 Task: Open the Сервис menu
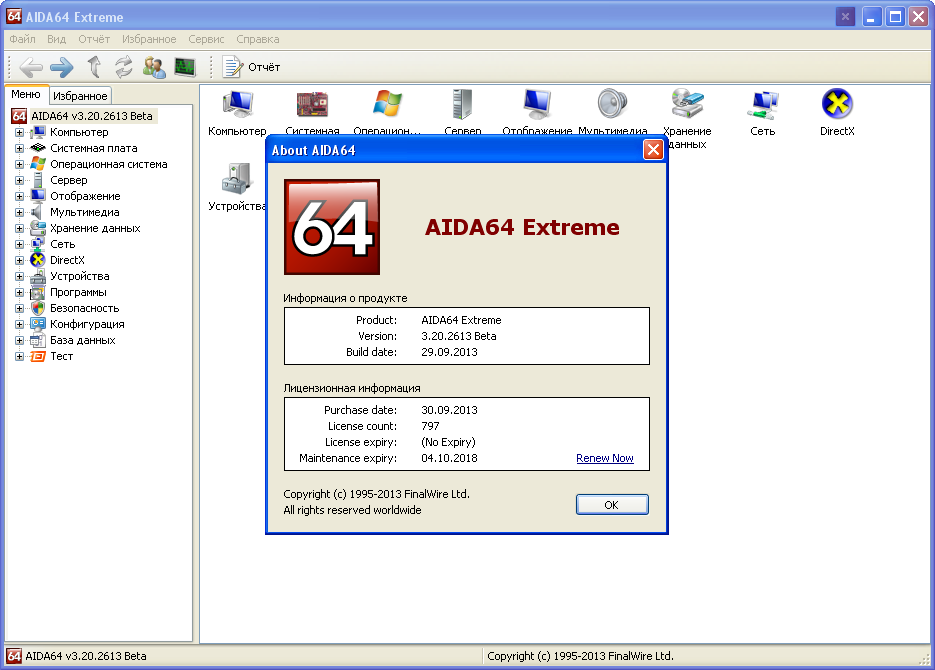click(206, 39)
